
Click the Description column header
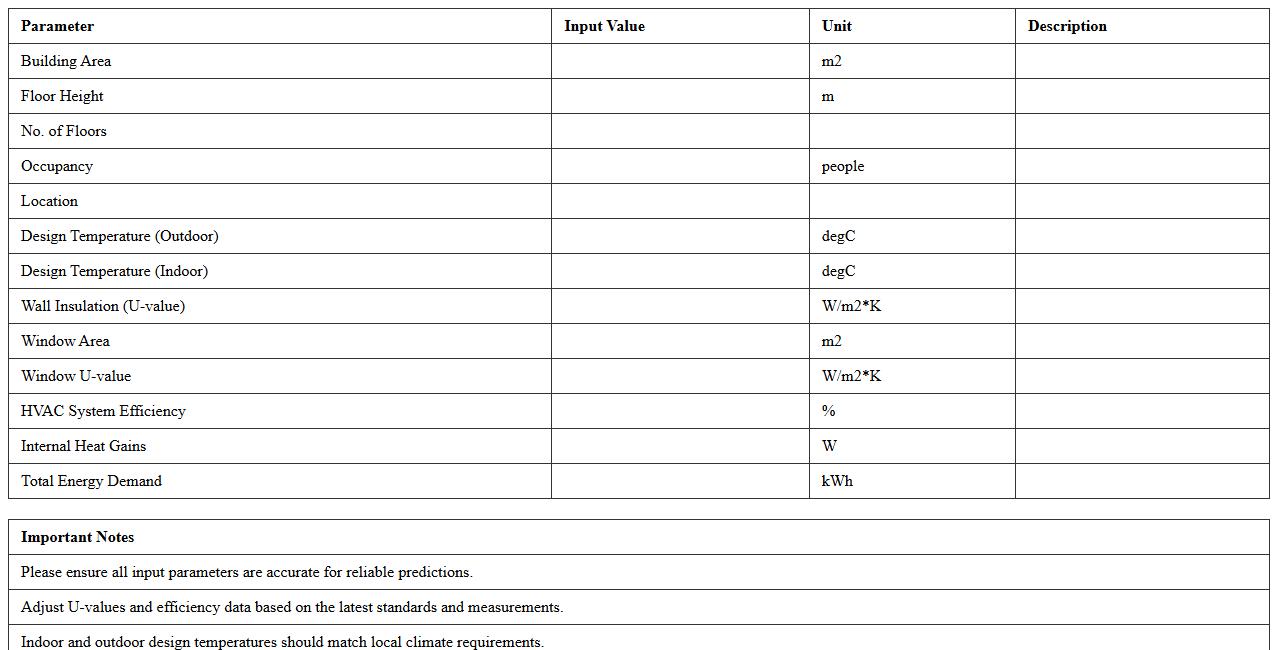(1067, 26)
